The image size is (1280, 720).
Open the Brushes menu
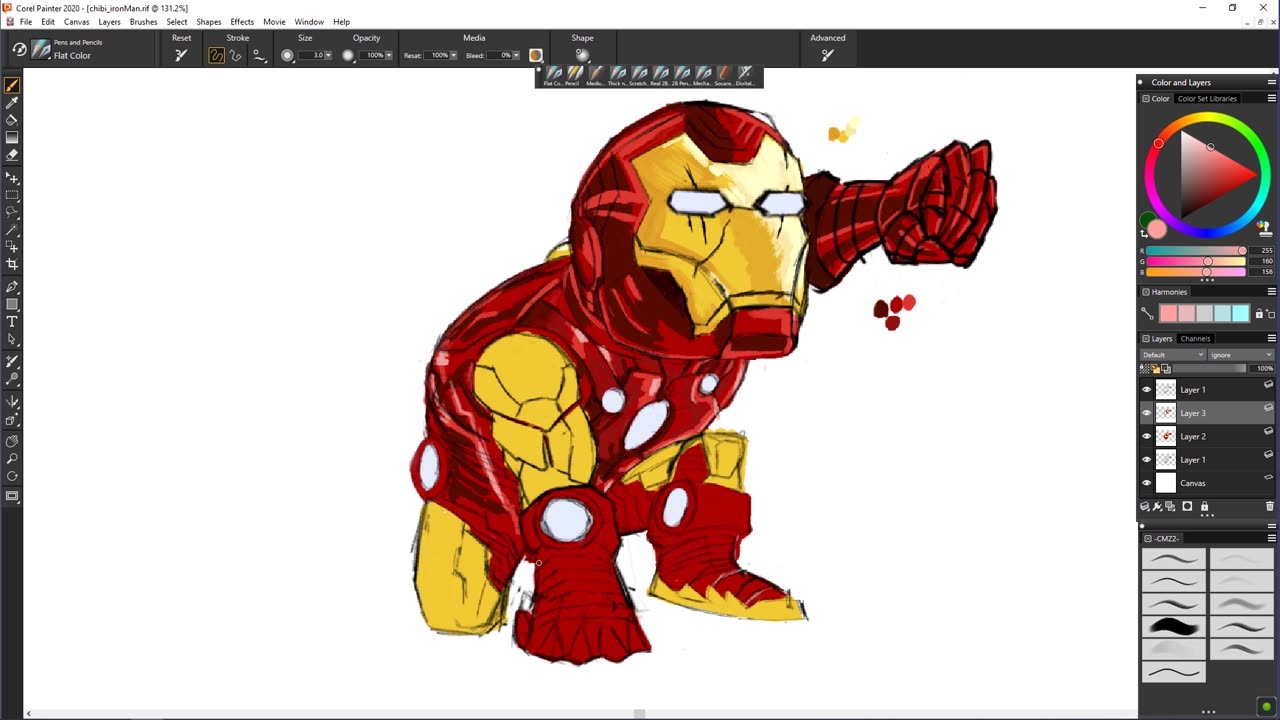[143, 21]
